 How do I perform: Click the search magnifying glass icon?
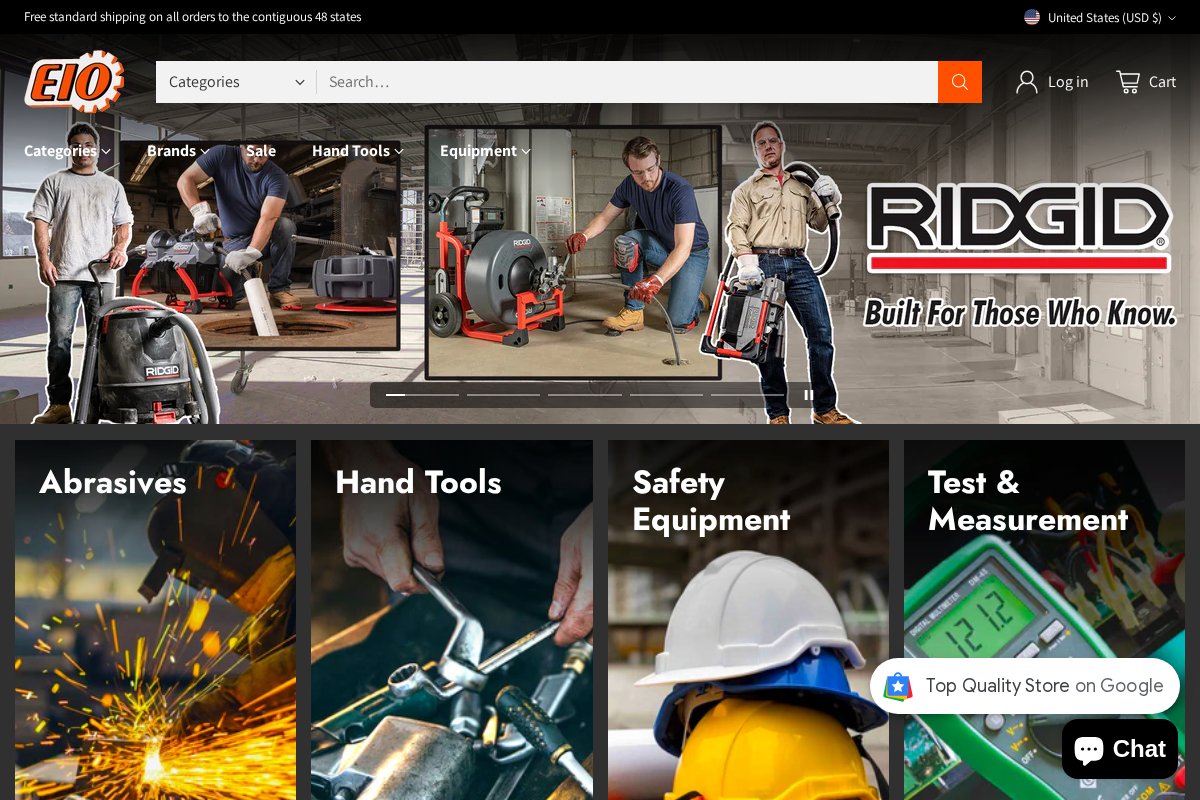[x=959, y=81]
